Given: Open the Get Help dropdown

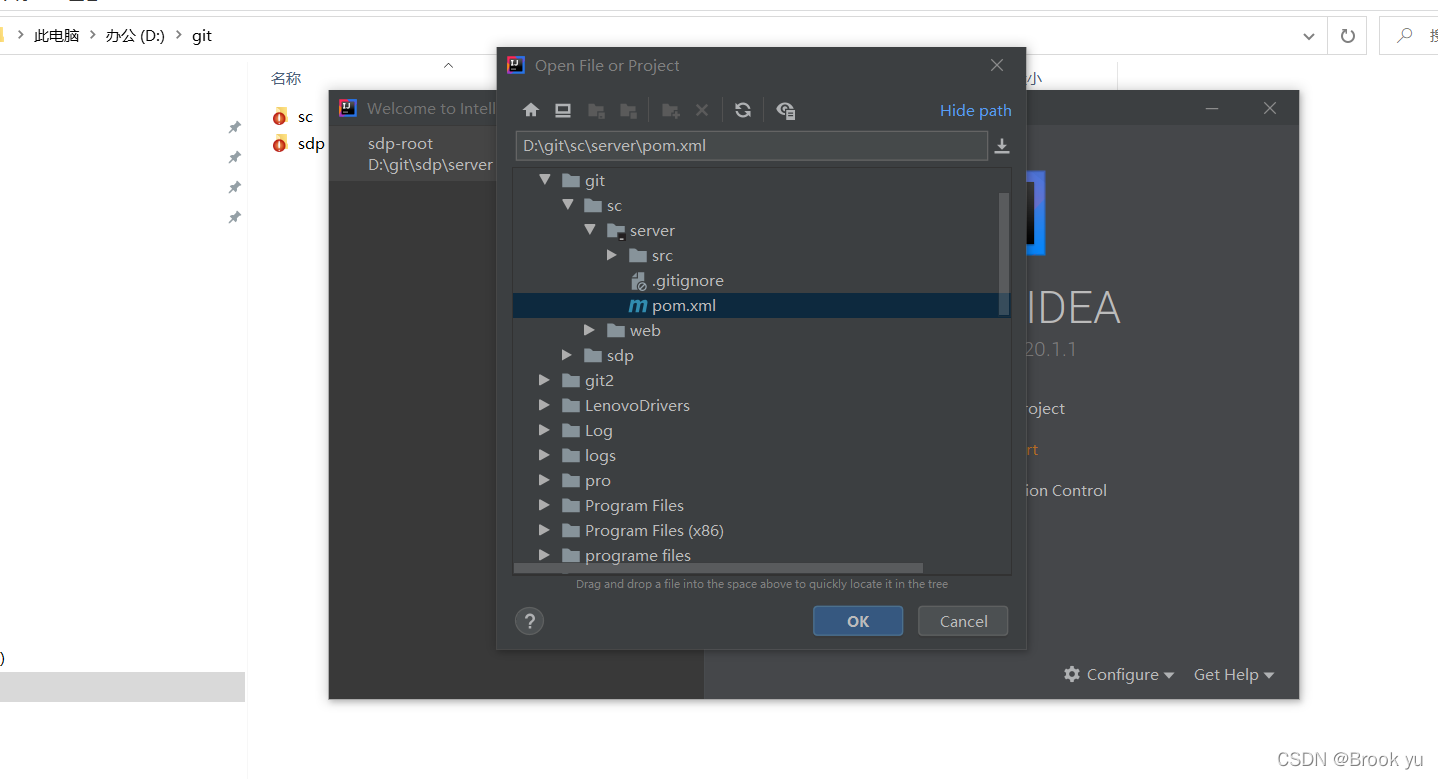Looking at the screenshot, I should pos(1234,675).
